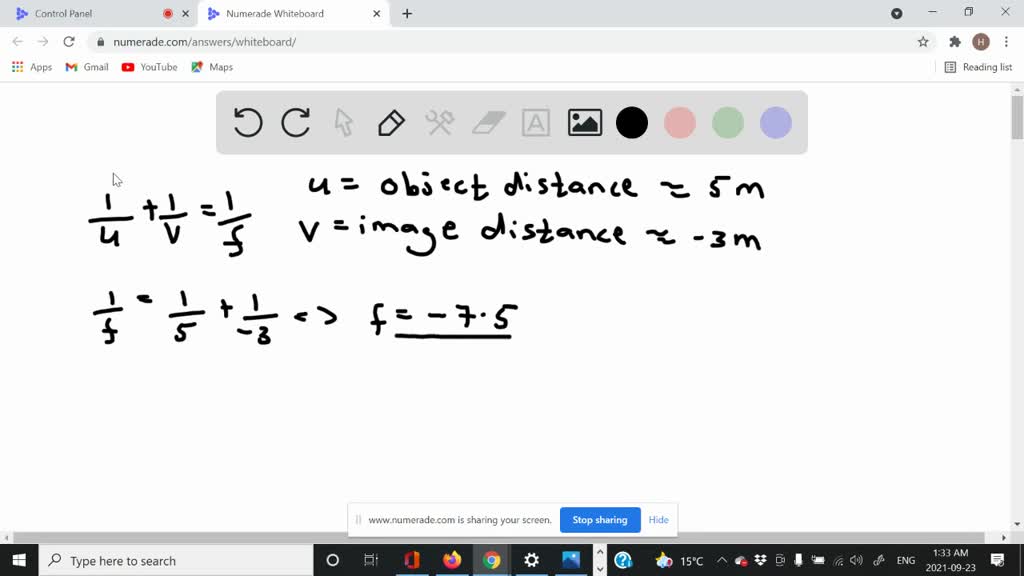The height and width of the screenshot is (576, 1024).
Task: Expand hidden icons in the system tray
Action: pyautogui.click(x=721, y=561)
